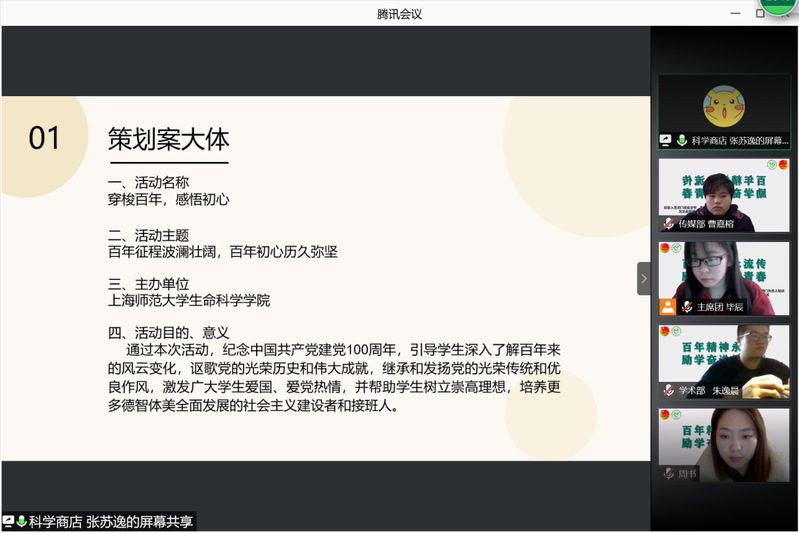The width and height of the screenshot is (799, 533).
Task: Click the name label 主席团 毕辰
Action: pyautogui.click(x=720, y=307)
